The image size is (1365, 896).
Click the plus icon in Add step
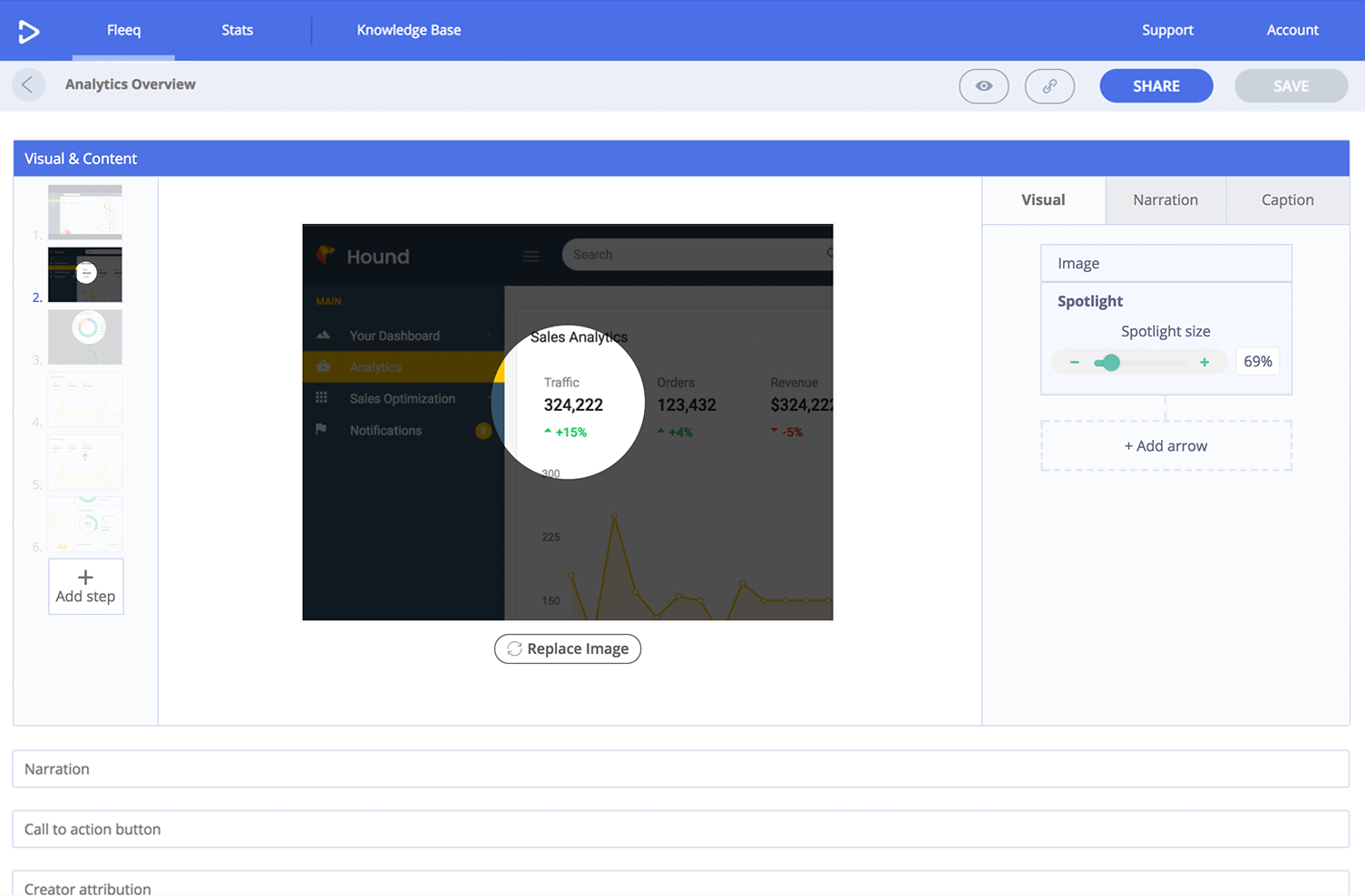[x=85, y=577]
